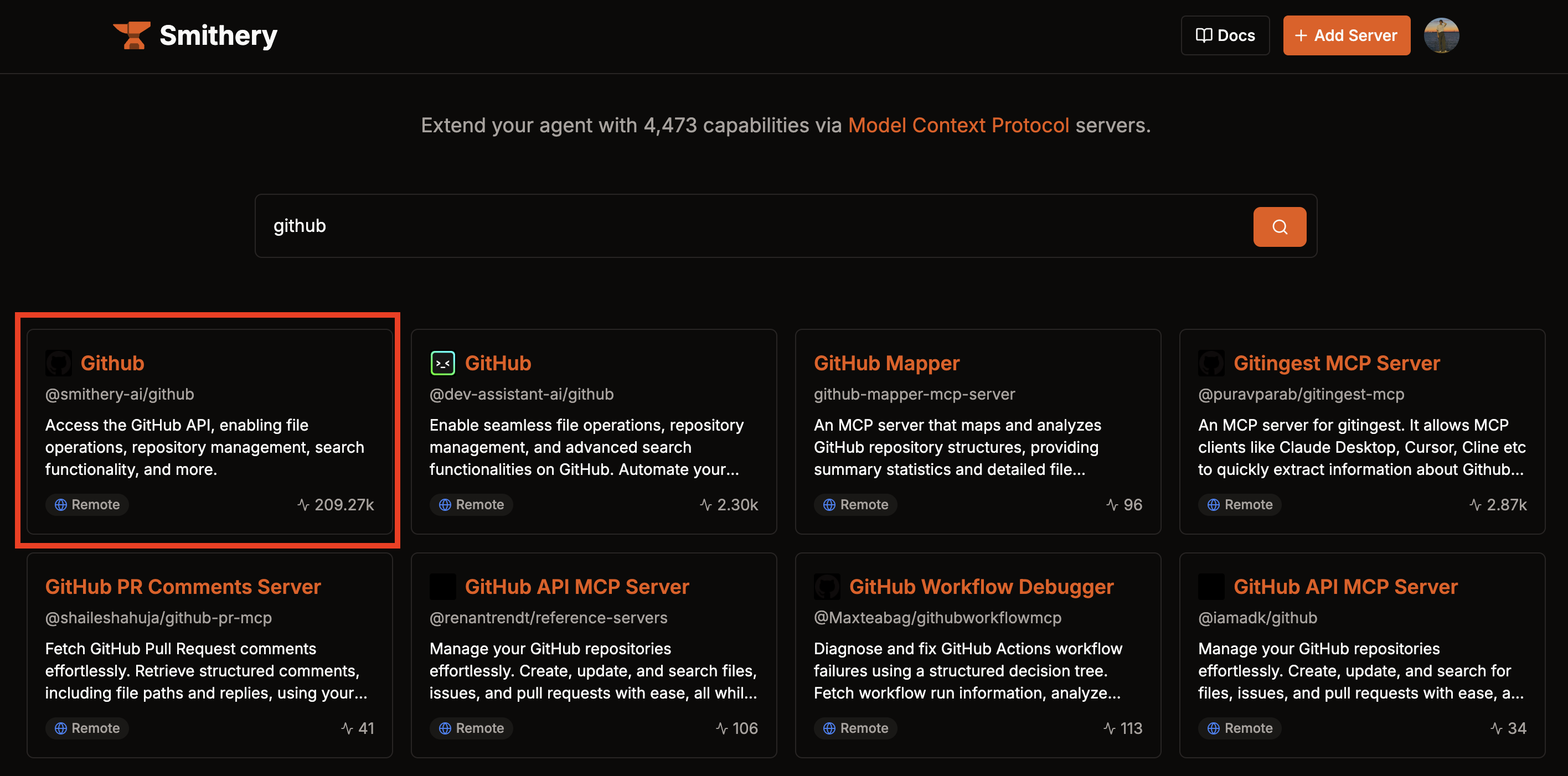Click the 2.30k usage count
The height and width of the screenshot is (776, 1568).
click(x=729, y=505)
